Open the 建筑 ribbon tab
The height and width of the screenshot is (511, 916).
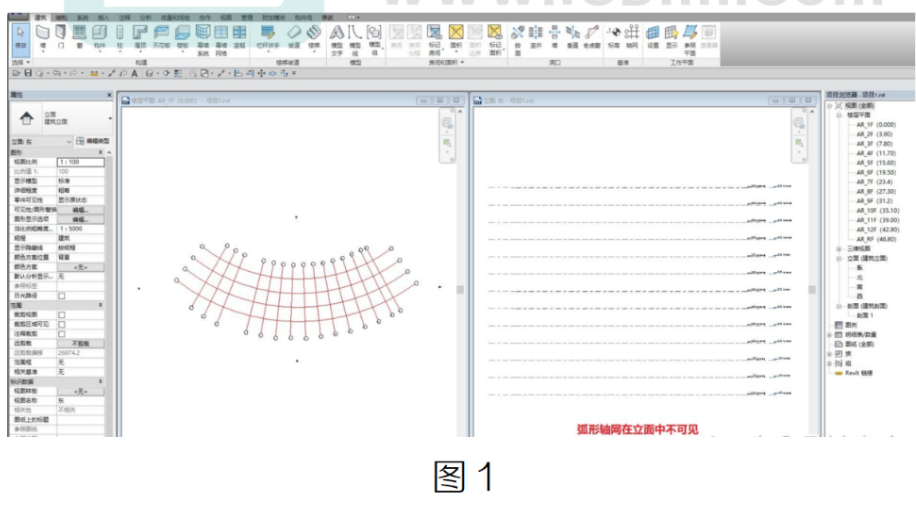tap(40, 18)
